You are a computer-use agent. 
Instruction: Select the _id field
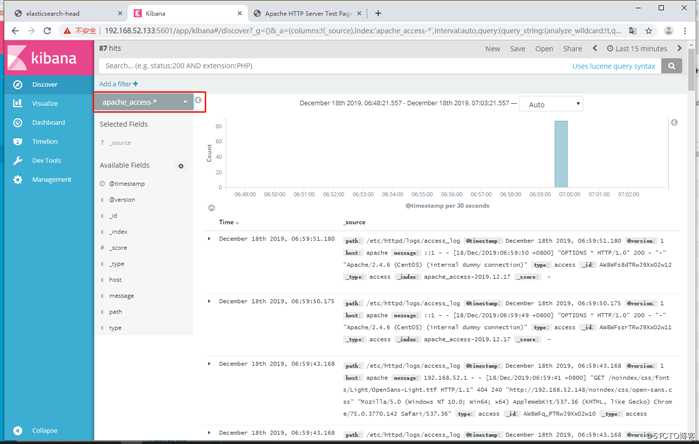tap(114, 216)
